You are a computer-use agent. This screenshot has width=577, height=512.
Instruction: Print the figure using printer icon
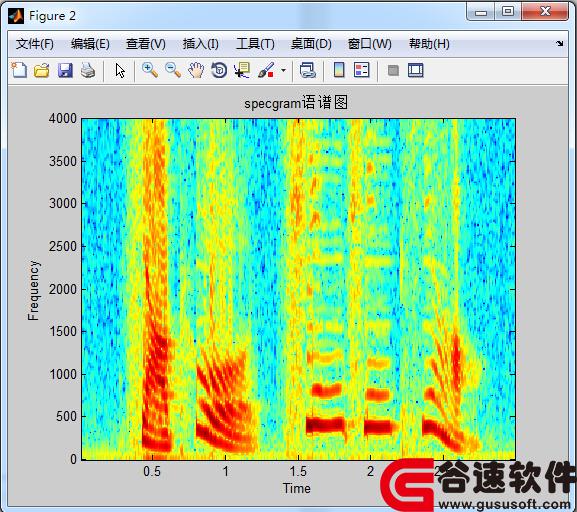(88, 70)
